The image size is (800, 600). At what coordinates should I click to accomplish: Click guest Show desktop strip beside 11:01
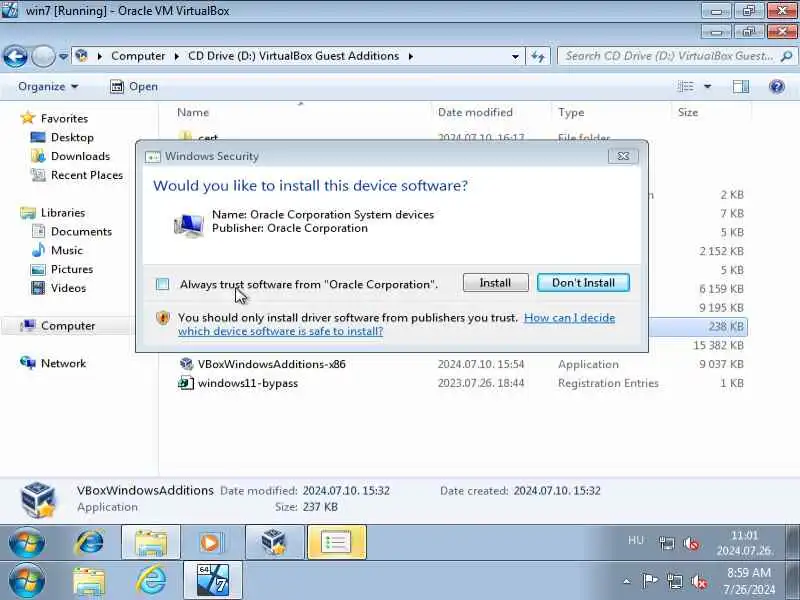tap(793, 542)
